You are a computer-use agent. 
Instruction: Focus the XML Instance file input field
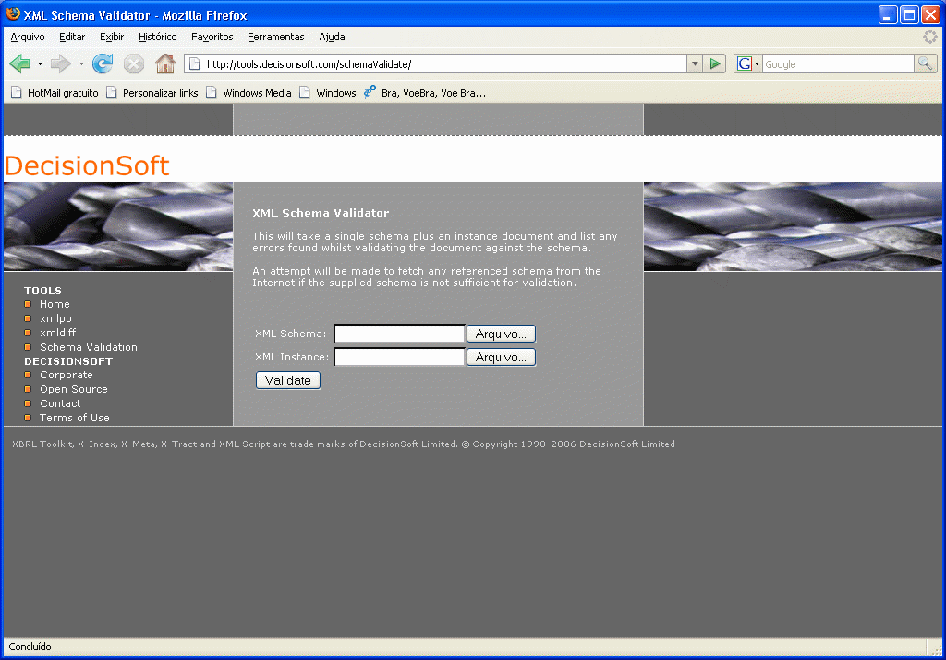point(399,357)
